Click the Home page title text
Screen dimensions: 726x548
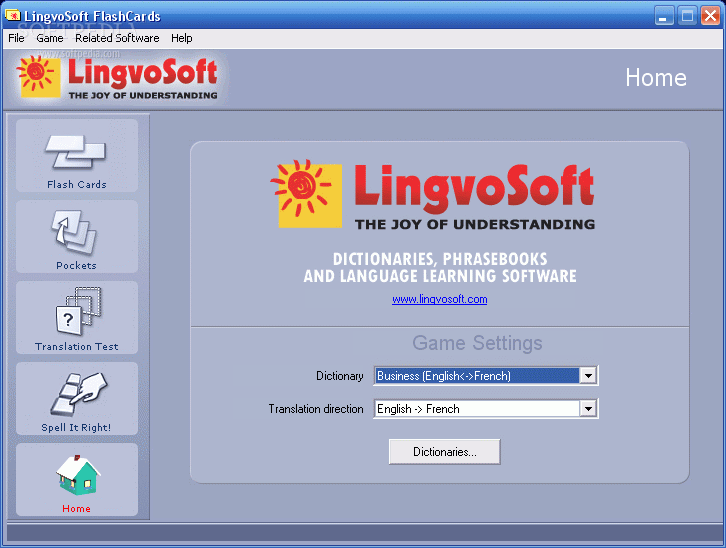pos(656,77)
